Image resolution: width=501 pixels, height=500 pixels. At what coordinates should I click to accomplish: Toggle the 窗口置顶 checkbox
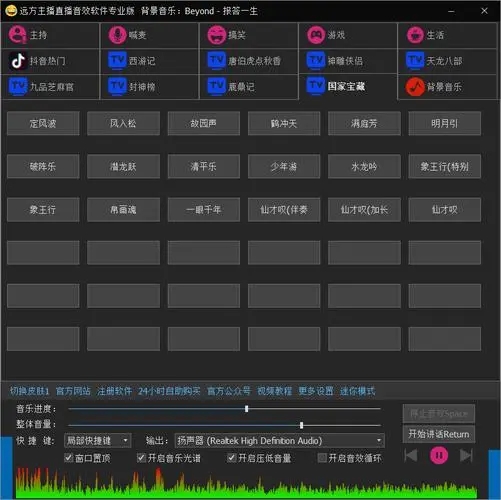pyautogui.click(x=69, y=458)
